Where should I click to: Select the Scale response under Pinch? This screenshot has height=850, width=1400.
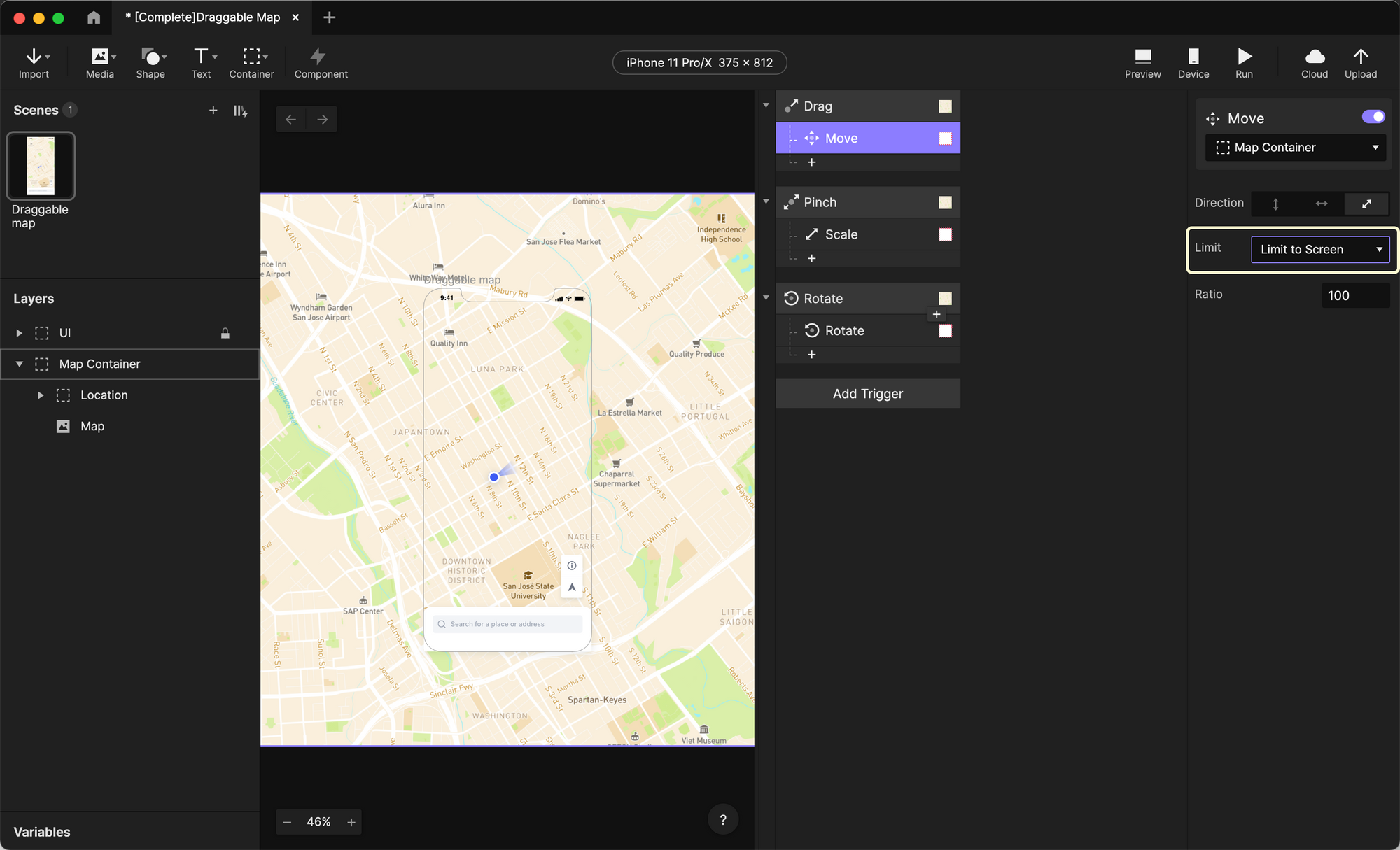841,234
